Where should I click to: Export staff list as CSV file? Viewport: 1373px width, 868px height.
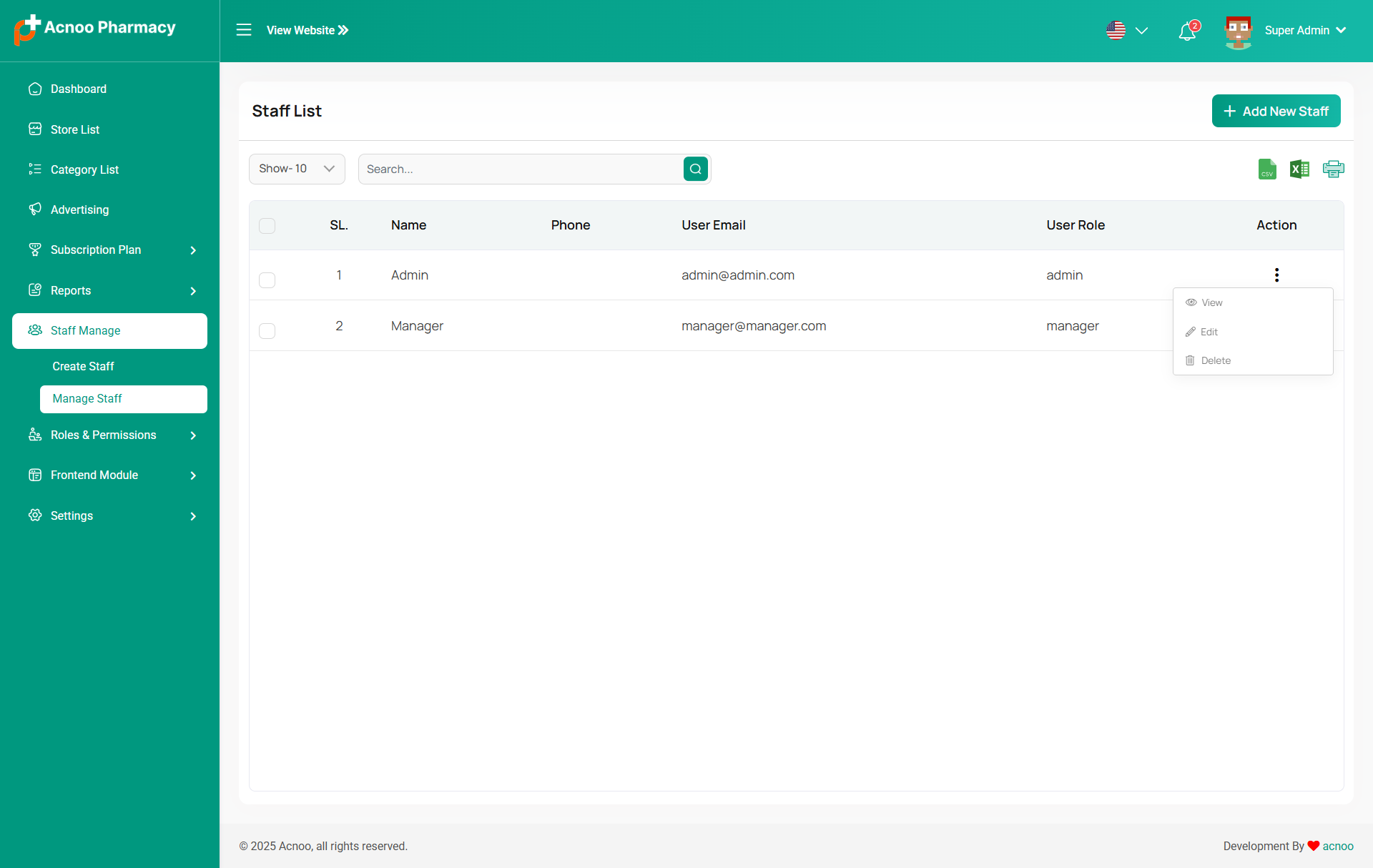tap(1267, 169)
